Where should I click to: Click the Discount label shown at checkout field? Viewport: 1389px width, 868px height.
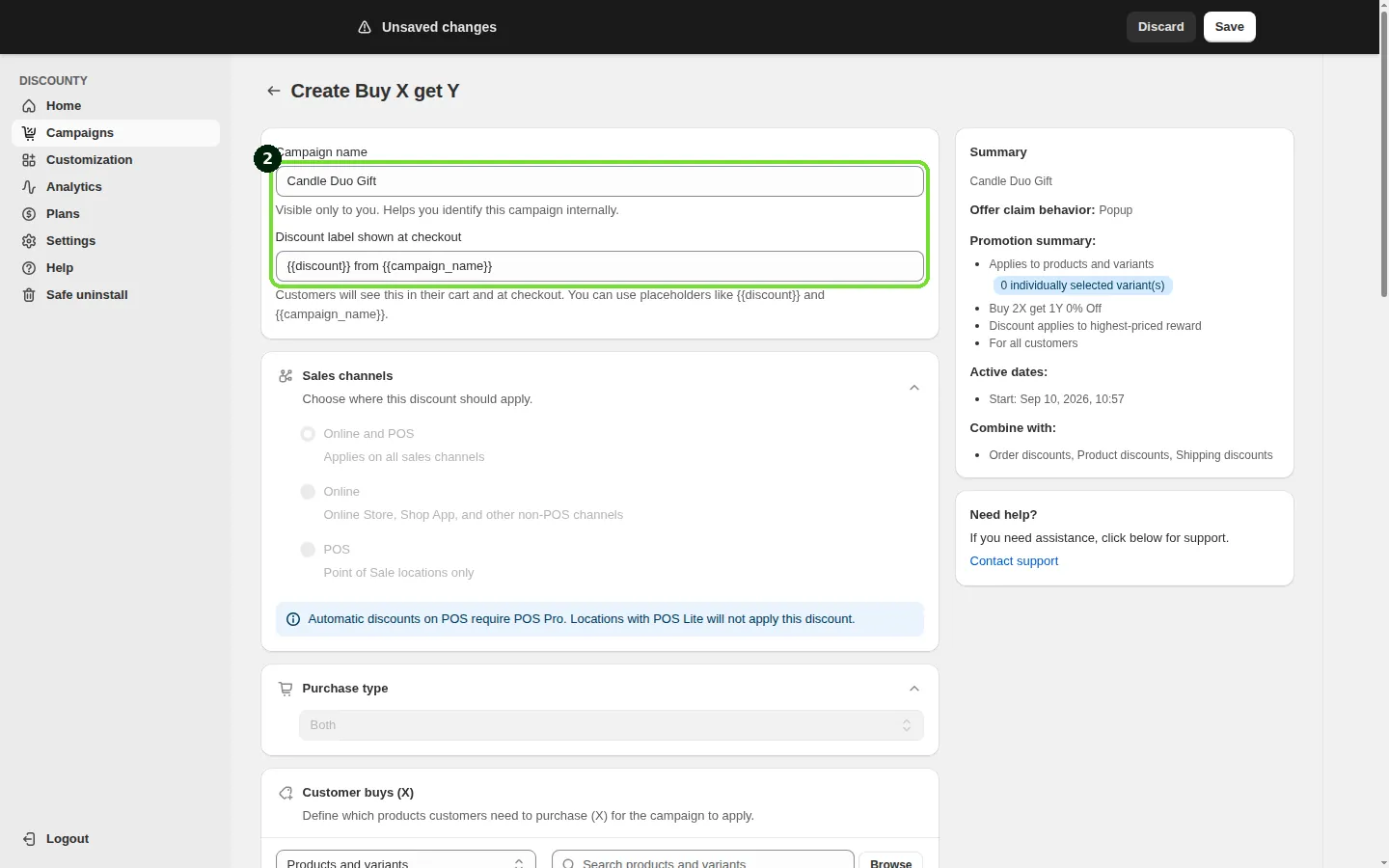click(600, 266)
